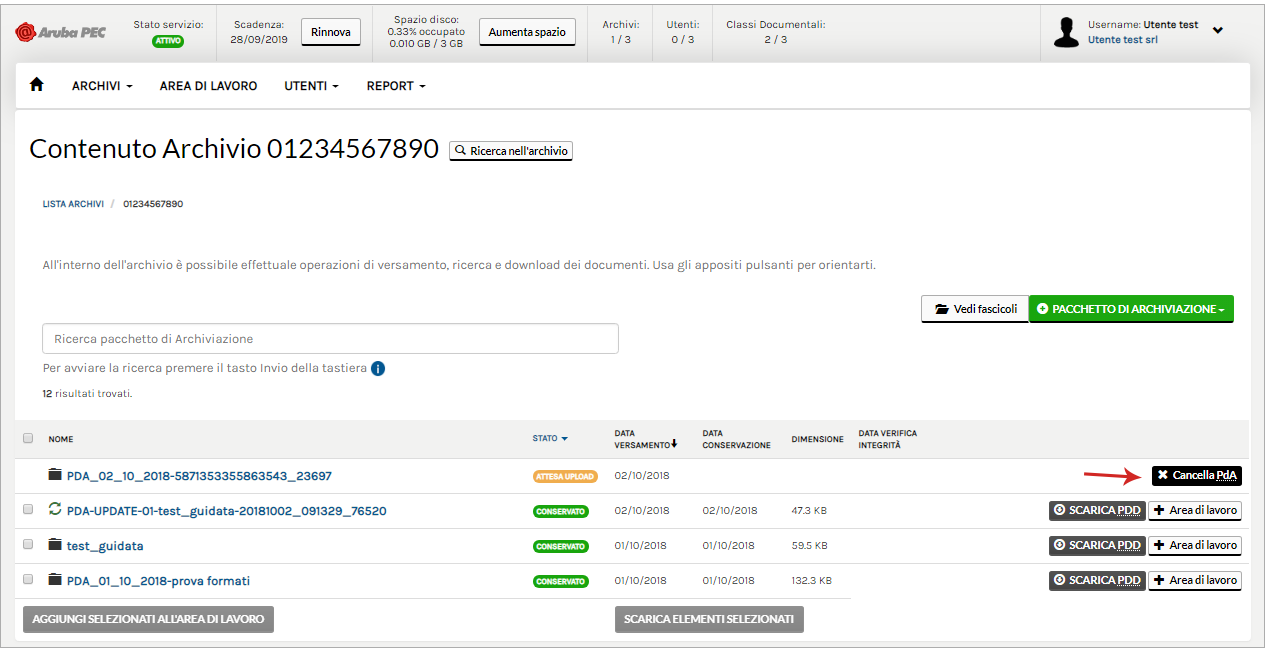Expand the user account chevron

[x=1217, y=30]
